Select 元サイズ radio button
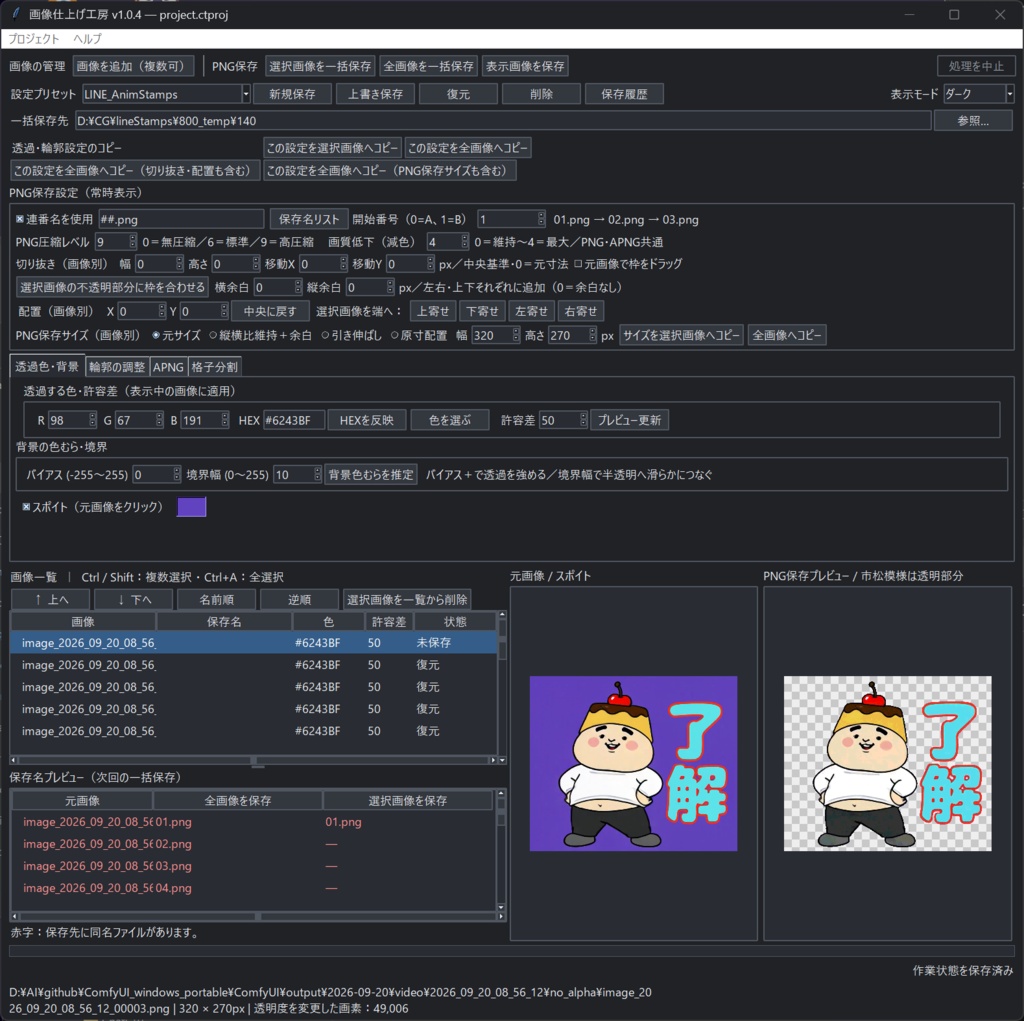1024x1021 pixels. [156, 335]
